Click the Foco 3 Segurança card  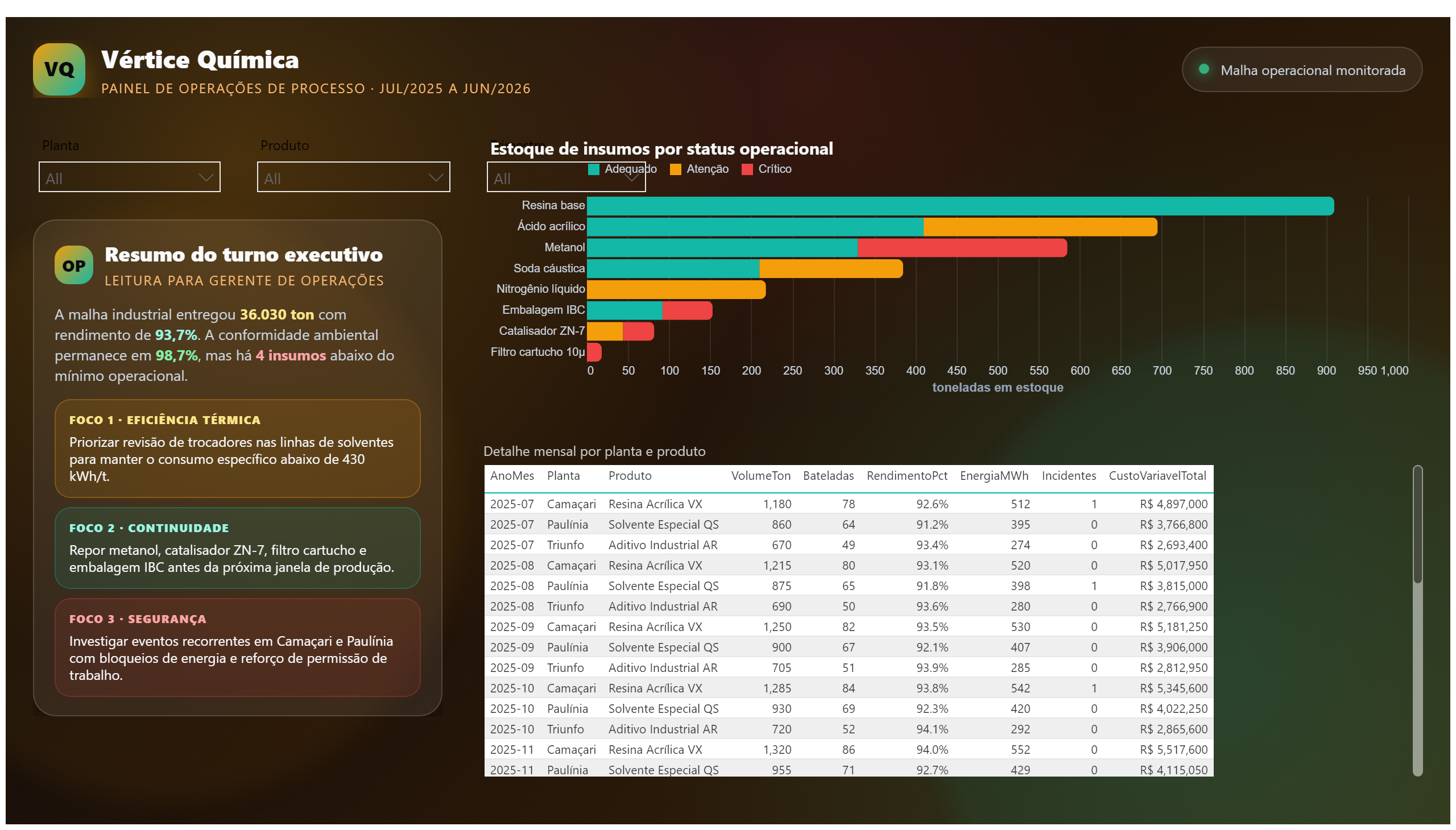[238, 648]
